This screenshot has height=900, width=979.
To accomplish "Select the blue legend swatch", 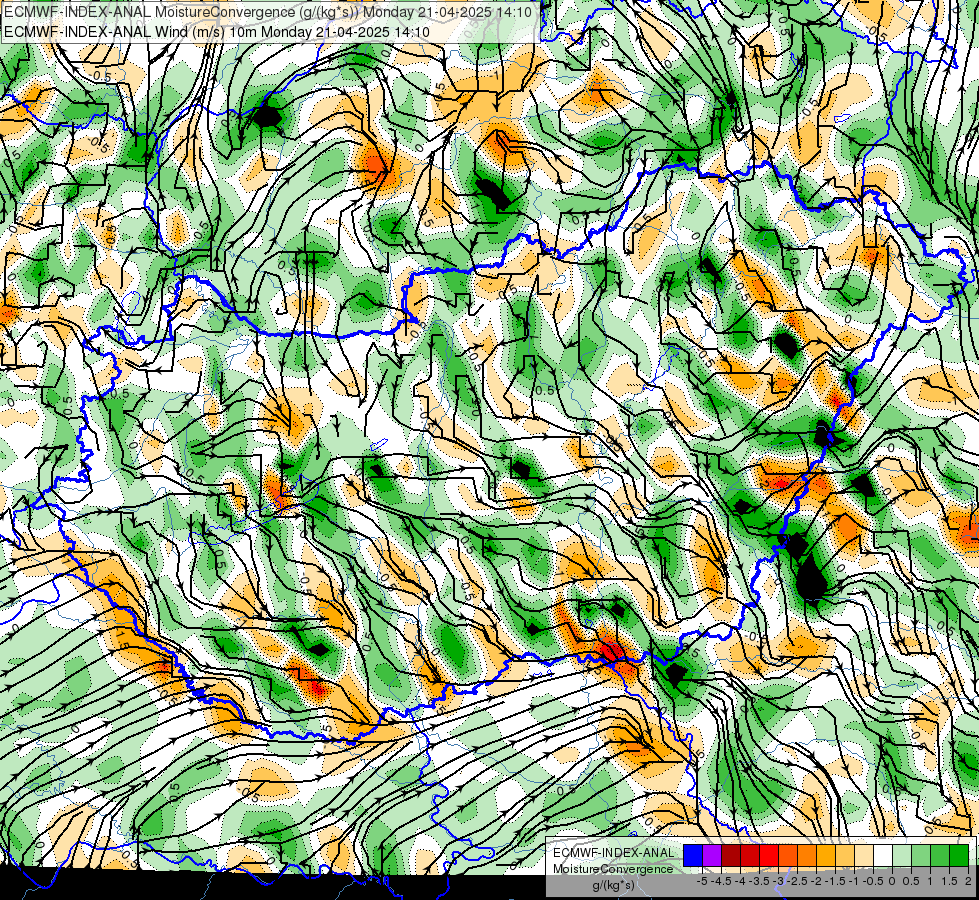I will (693, 855).
